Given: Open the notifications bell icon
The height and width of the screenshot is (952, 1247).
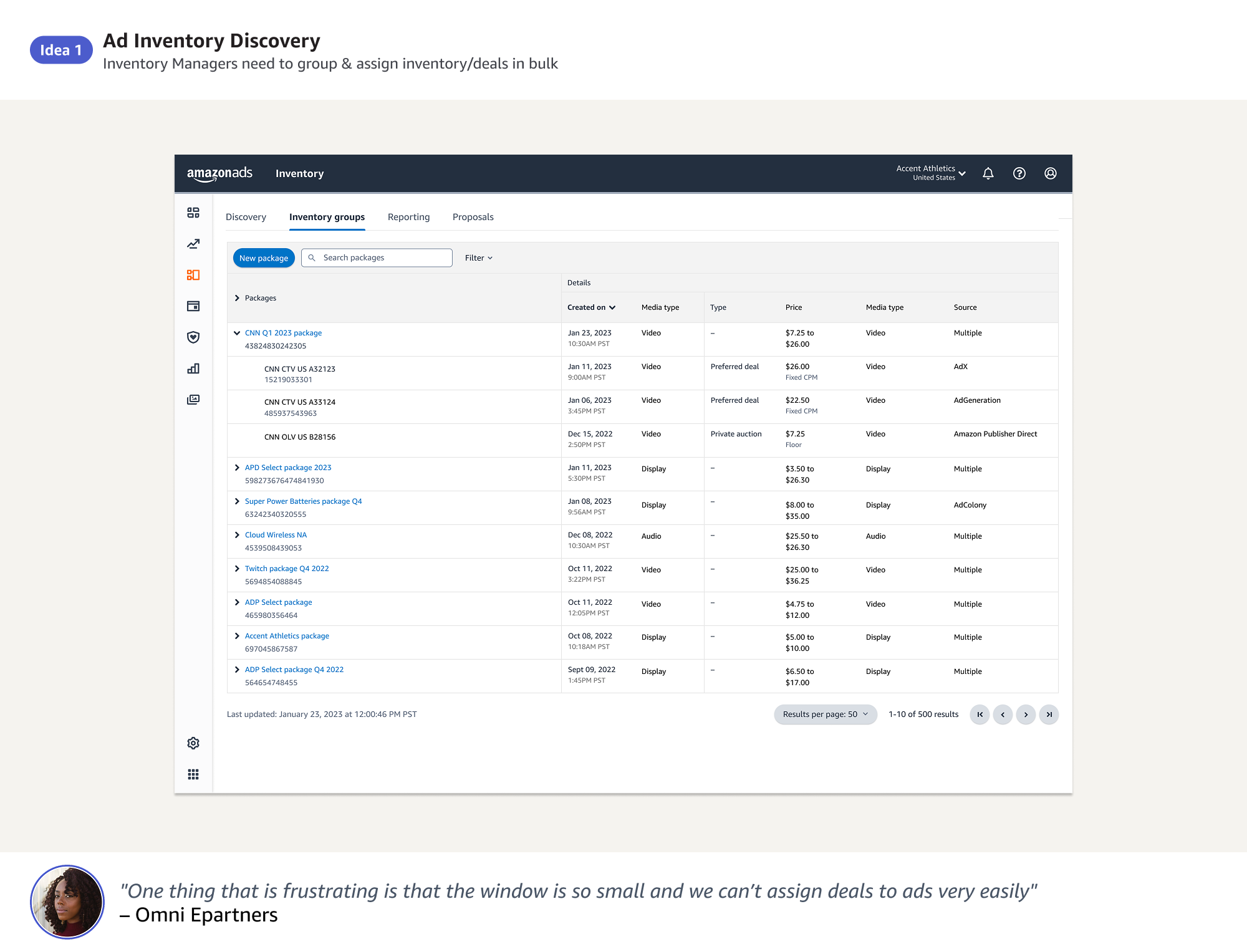Looking at the screenshot, I should click(989, 173).
